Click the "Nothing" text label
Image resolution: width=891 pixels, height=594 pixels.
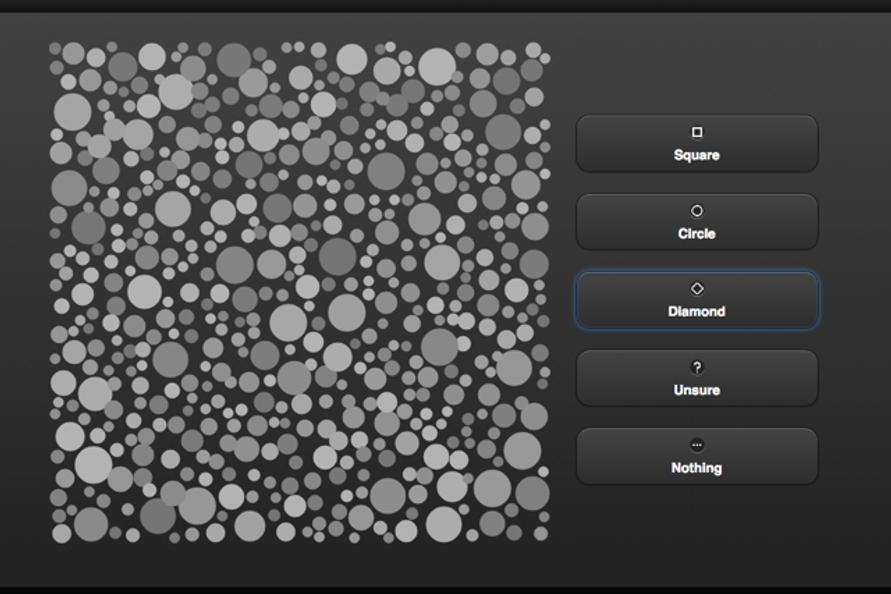click(x=697, y=468)
